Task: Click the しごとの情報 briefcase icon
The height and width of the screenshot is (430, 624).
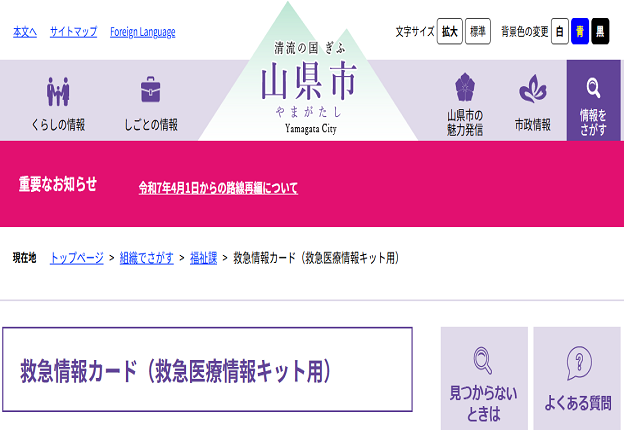Action: coord(150,91)
